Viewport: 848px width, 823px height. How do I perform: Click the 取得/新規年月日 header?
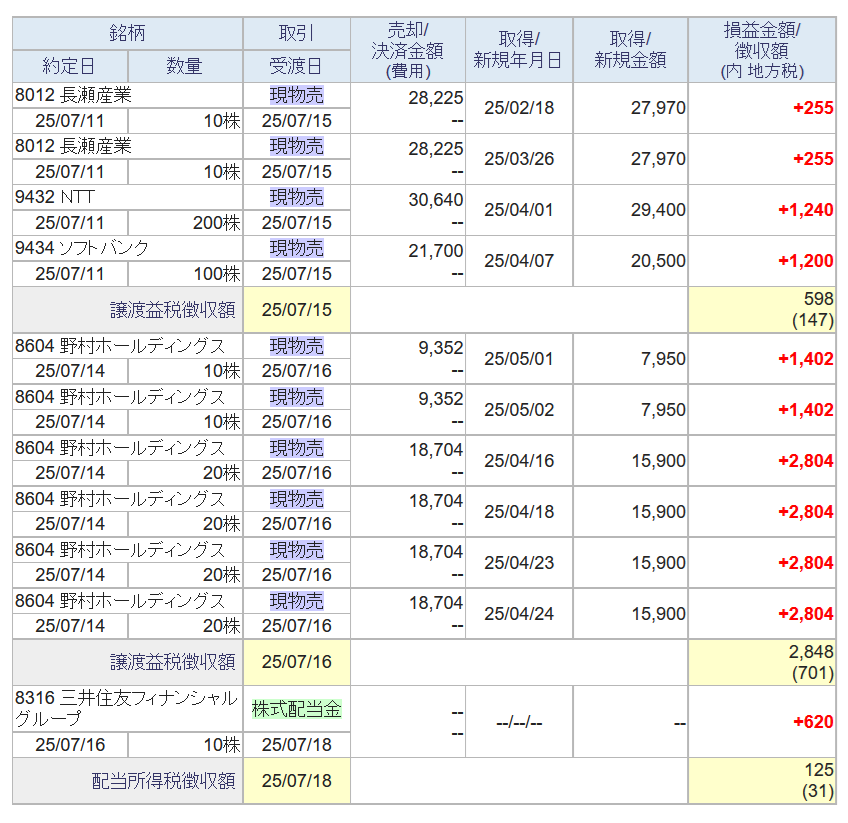click(519, 50)
